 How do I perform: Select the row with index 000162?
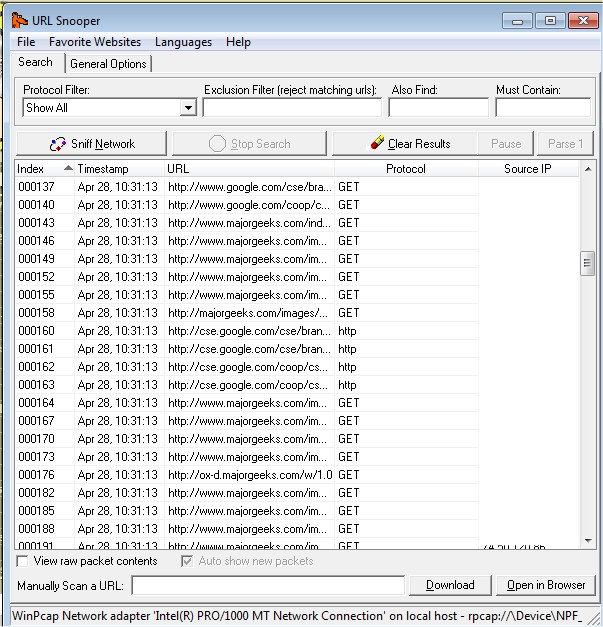(247, 367)
